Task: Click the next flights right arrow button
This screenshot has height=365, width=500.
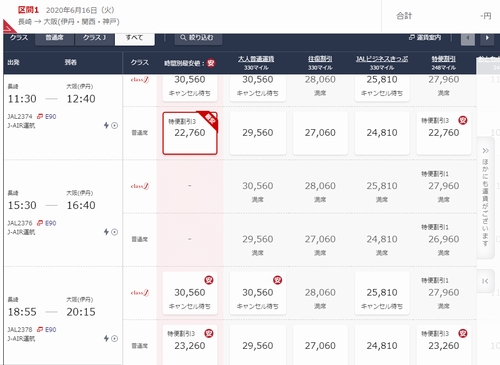Action: [x=487, y=38]
